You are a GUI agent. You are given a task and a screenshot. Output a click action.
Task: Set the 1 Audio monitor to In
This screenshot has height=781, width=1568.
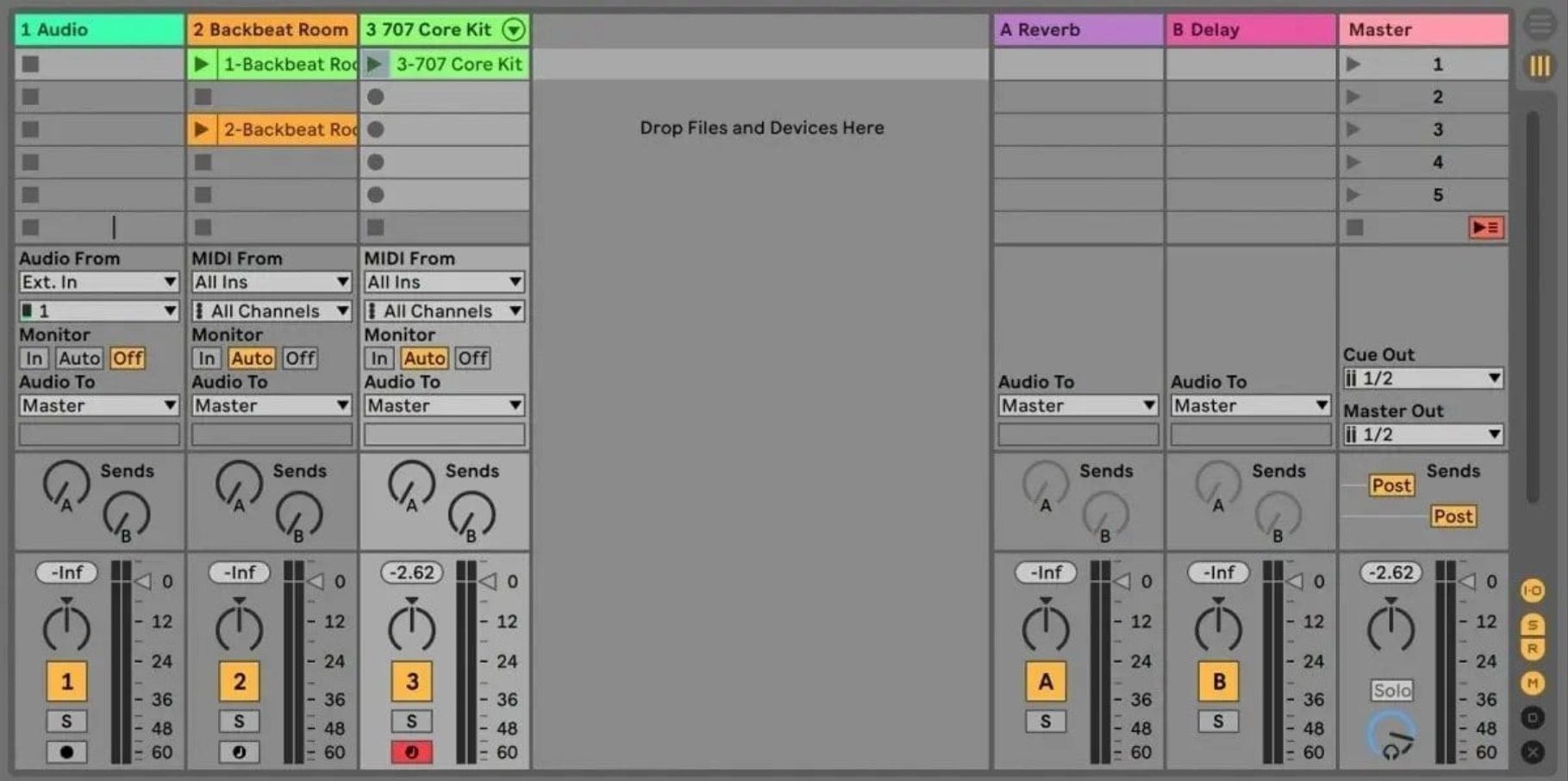tap(34, 358)
